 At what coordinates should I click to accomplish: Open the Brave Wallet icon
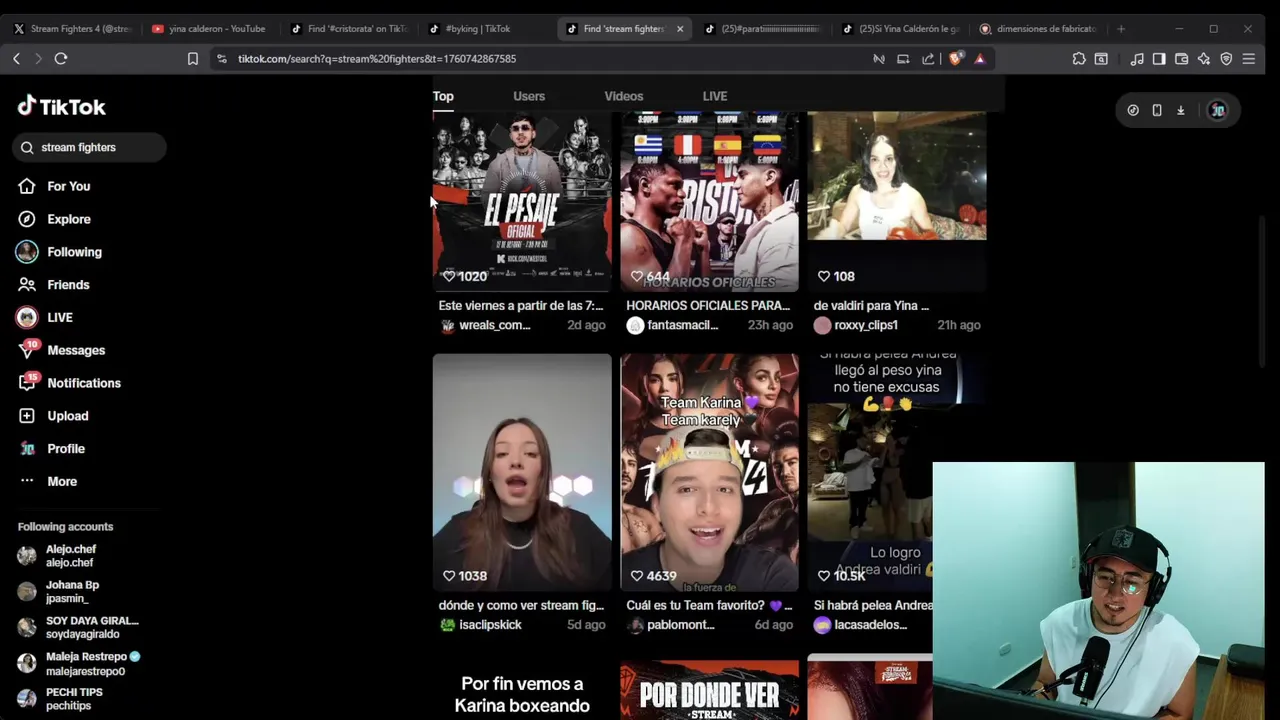click(x=1181, y=59)
